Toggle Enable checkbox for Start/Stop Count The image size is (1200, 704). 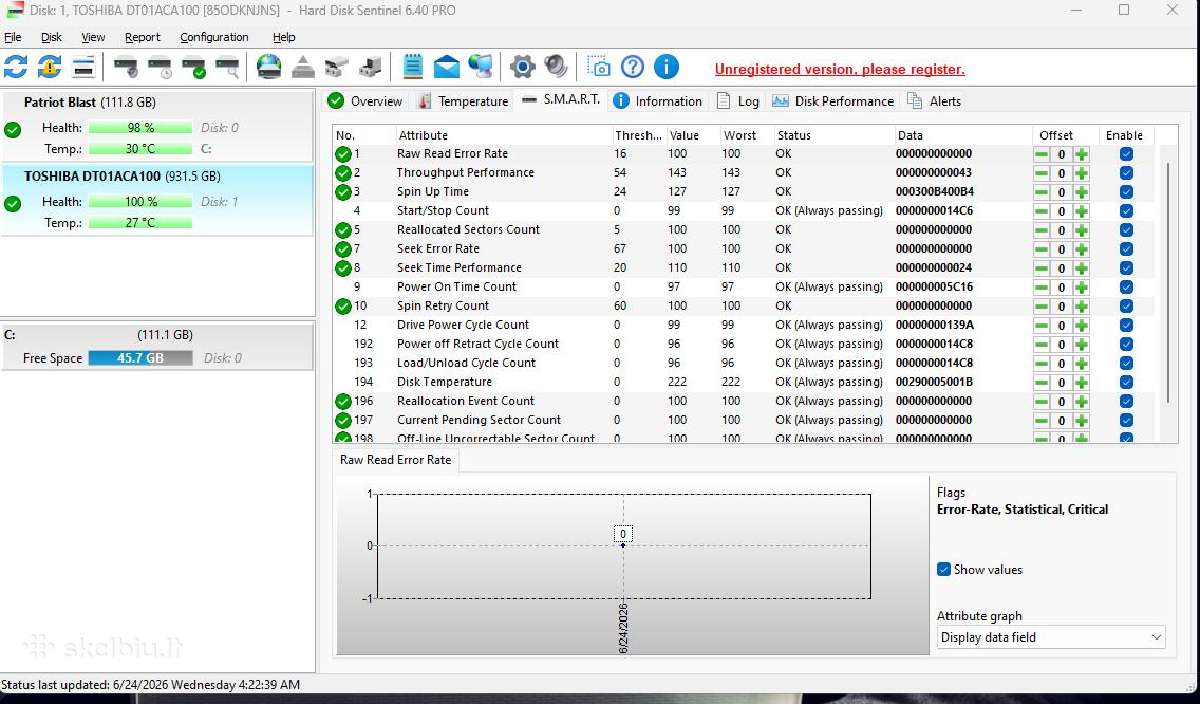coord(1127,211)
